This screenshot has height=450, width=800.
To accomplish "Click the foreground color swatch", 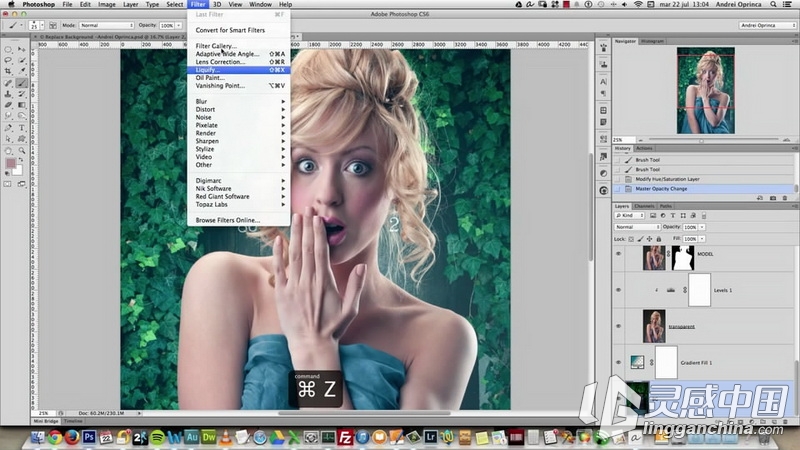I will click(10, 163).
